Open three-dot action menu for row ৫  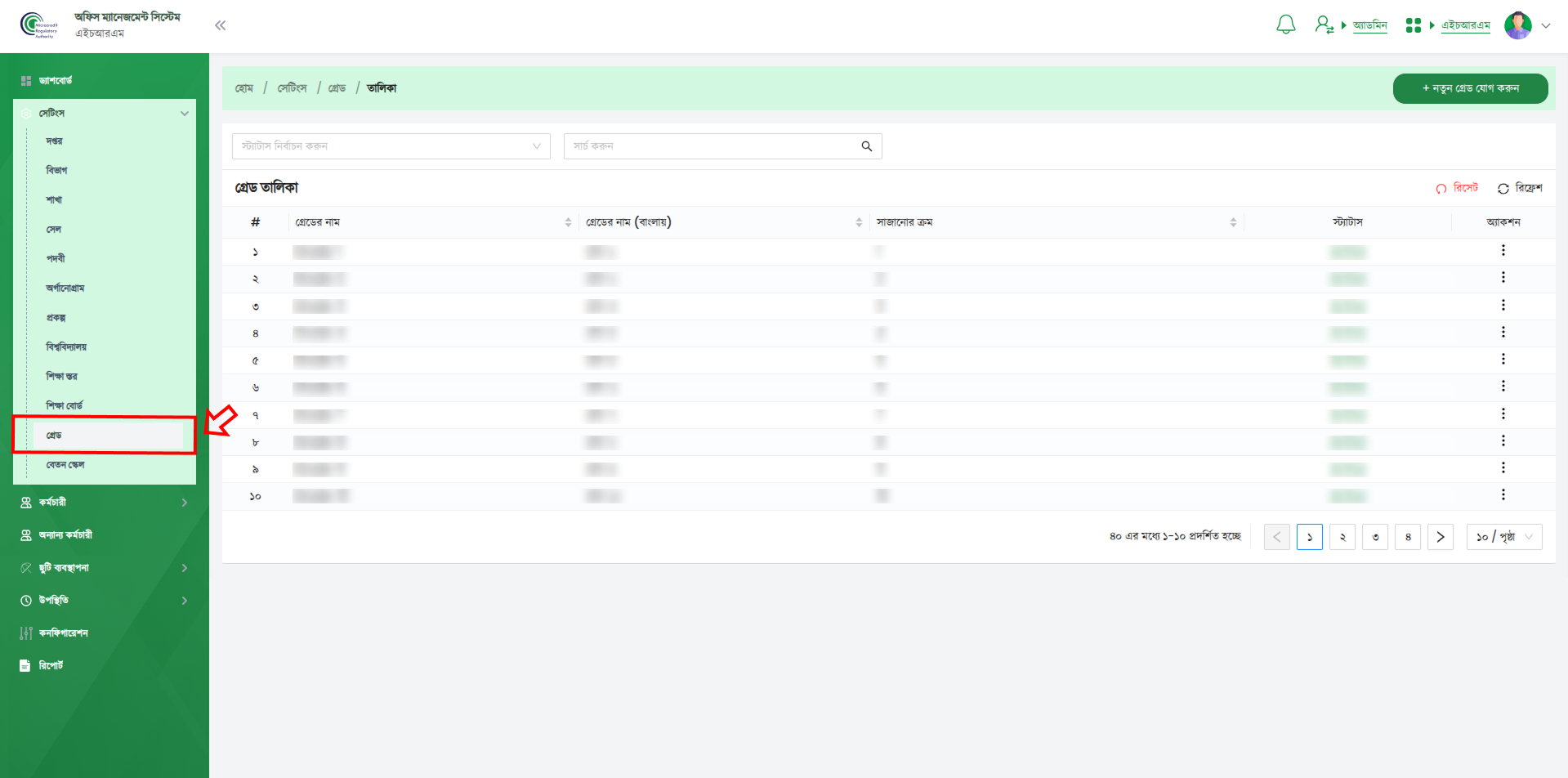pyautogui.click(x=1503, y=360)
